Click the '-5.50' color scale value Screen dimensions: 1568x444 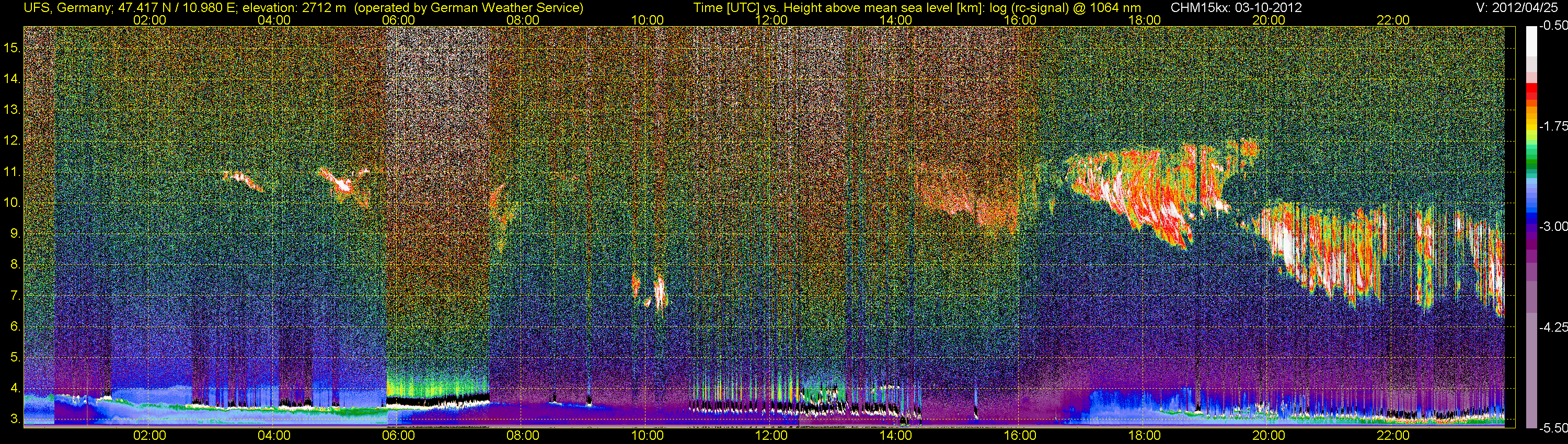pos(1553,428)
